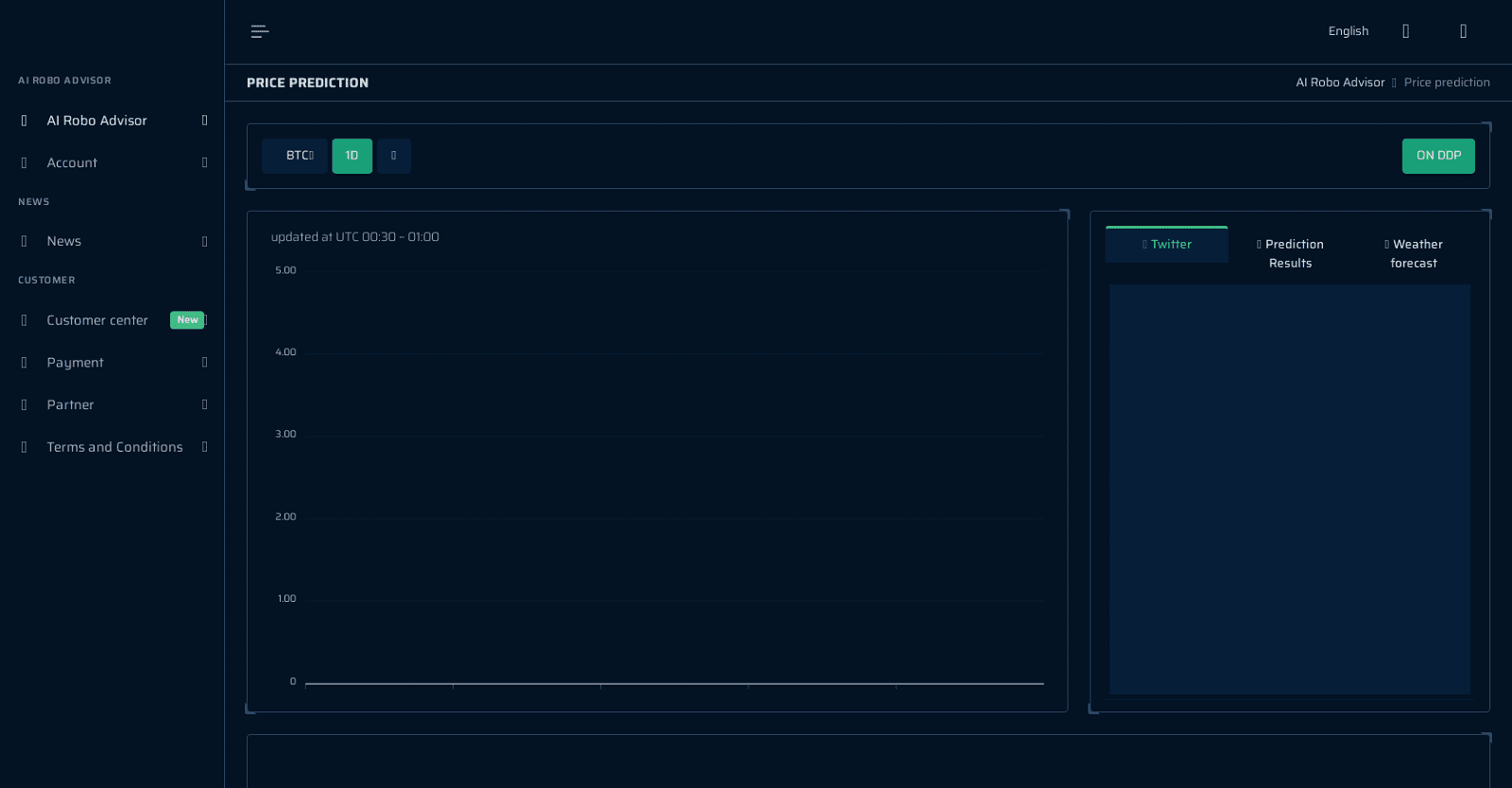This screenshot has height=788, width=1512.
Task: Click the small icon button beside 1D
Action: pyautogui.click(x=394, y=156)
